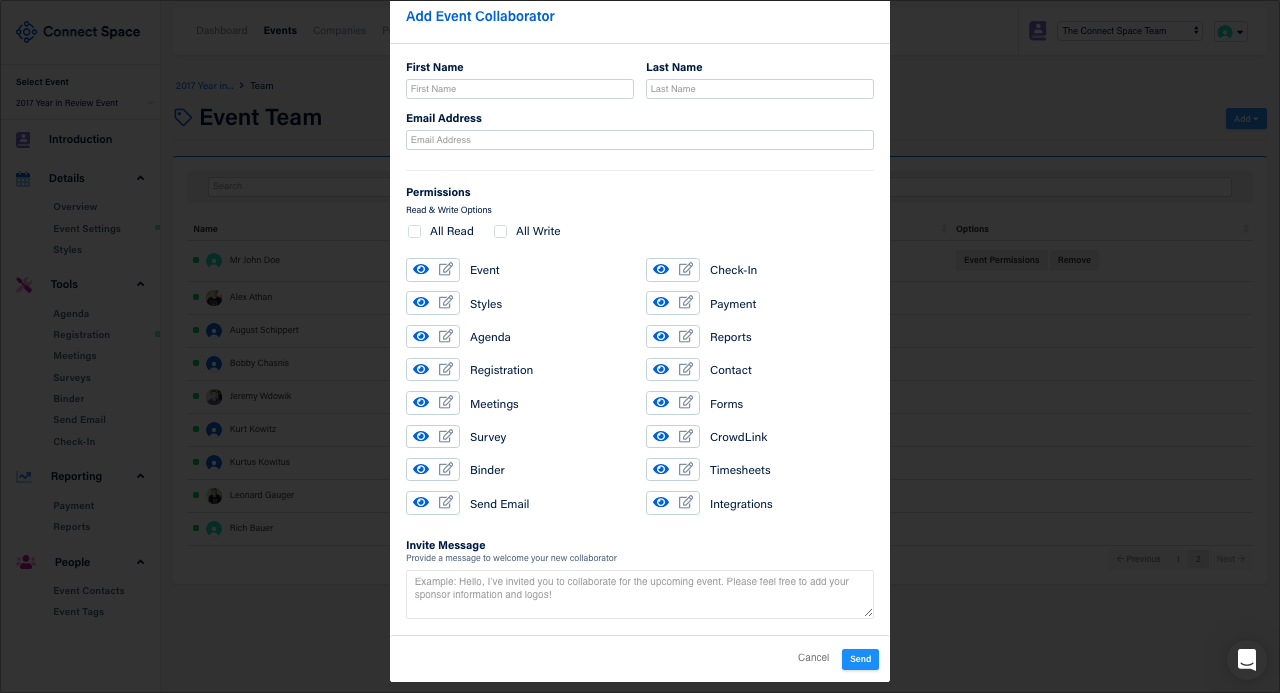Toggle write (pencil) permission for Timesheets
Viewport: 1280px width, 693px height.
point(686,470)
